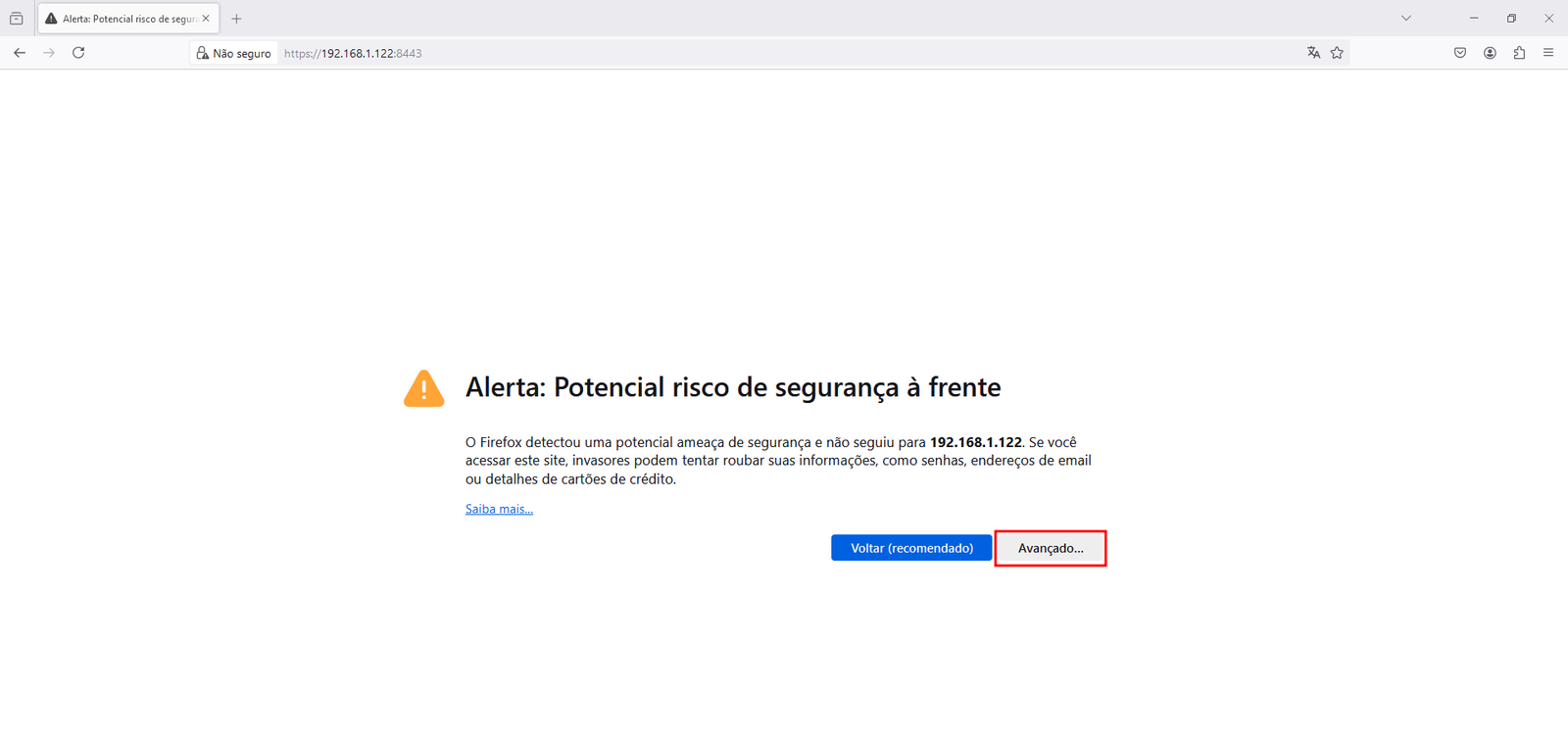The image size is (1568, 748).
Task: Open the Firefox View icon
Action: point(17,19)
